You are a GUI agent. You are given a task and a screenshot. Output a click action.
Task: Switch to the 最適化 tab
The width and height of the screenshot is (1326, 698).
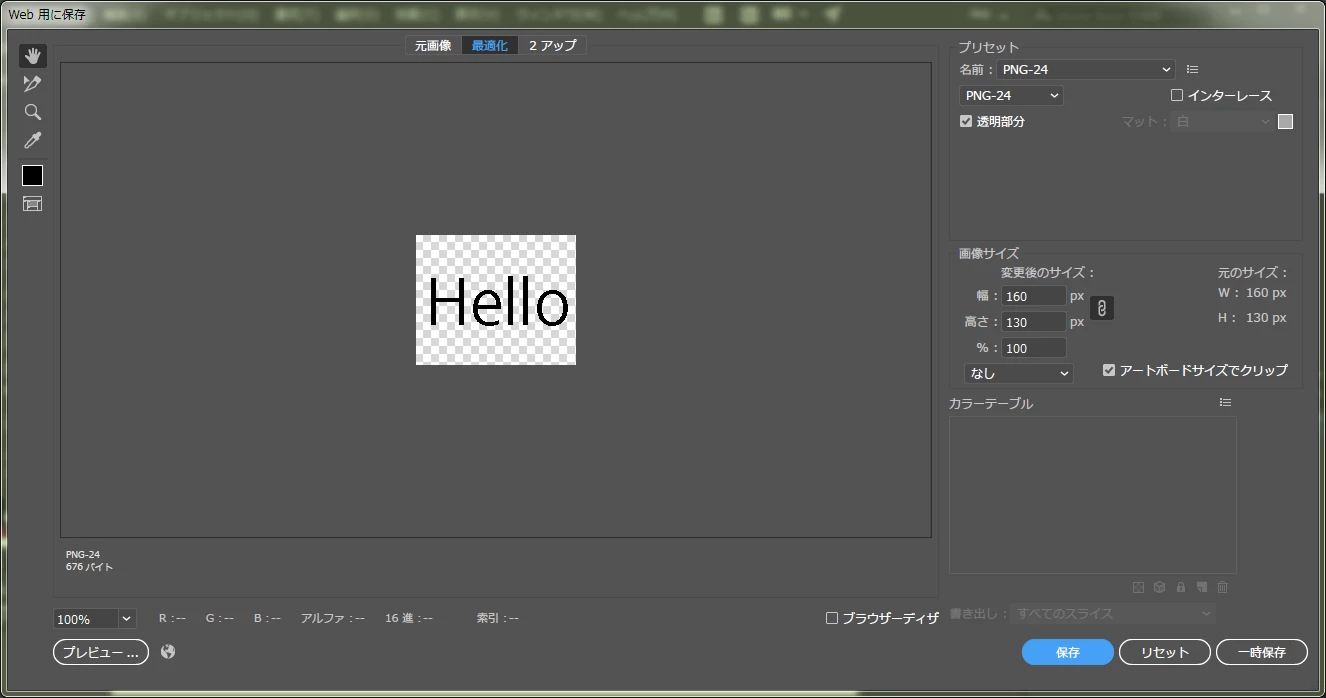(x=490, y=46)
